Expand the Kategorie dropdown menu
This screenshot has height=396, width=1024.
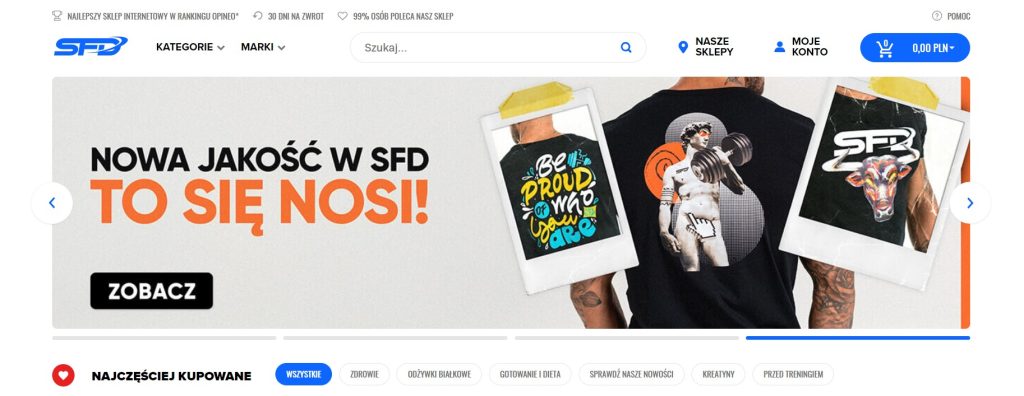(190, 47)
